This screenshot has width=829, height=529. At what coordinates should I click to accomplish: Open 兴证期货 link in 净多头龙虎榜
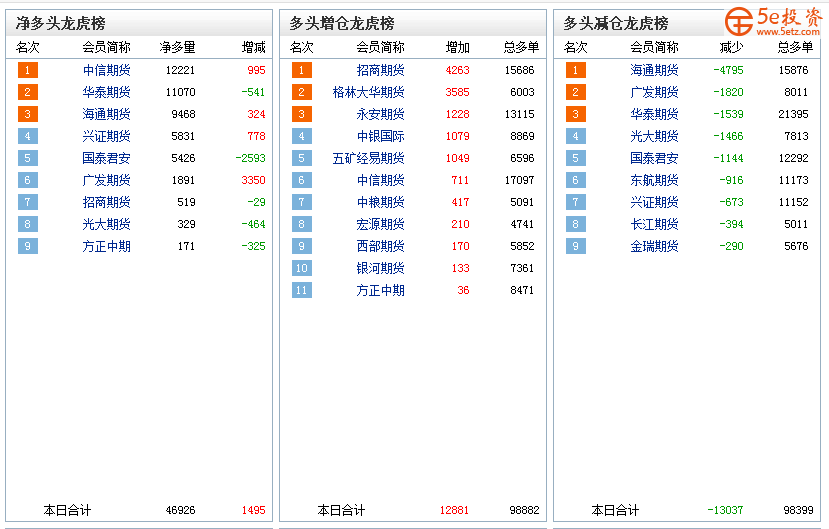[x=106, y=136]
